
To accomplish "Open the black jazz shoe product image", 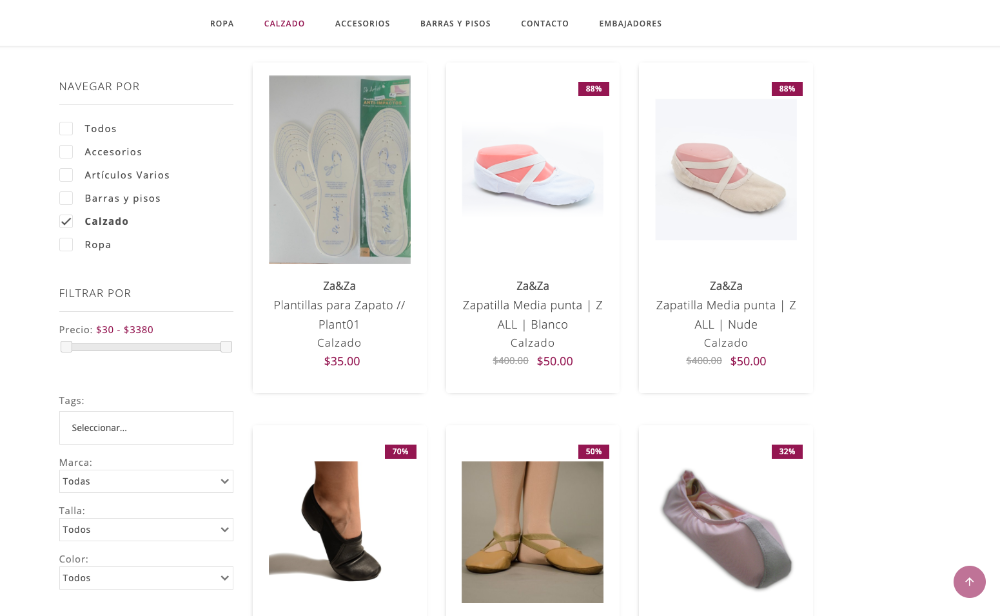I will [x=340, y=530].
